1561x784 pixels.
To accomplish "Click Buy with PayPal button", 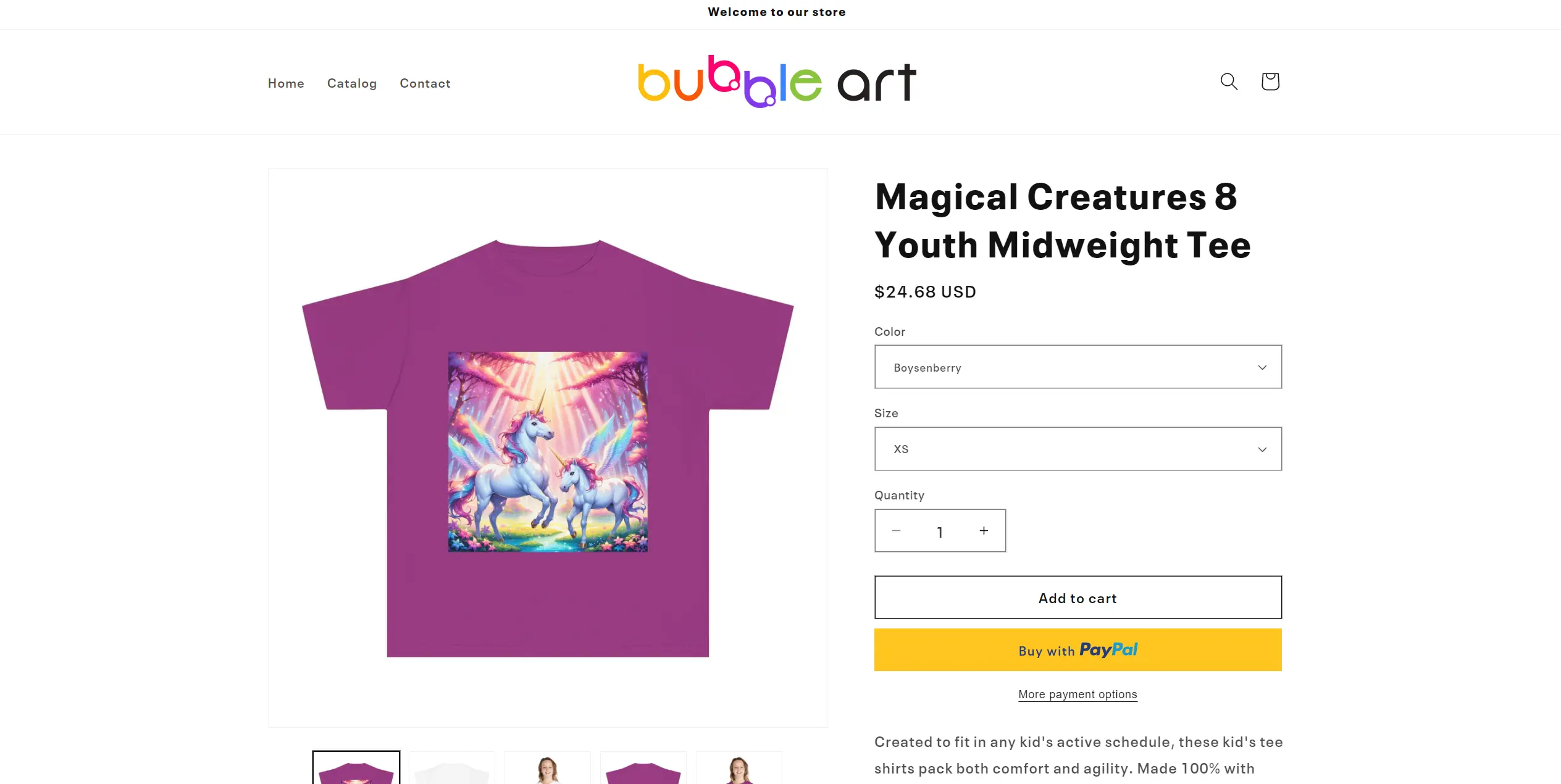I will pos(1078,649).
